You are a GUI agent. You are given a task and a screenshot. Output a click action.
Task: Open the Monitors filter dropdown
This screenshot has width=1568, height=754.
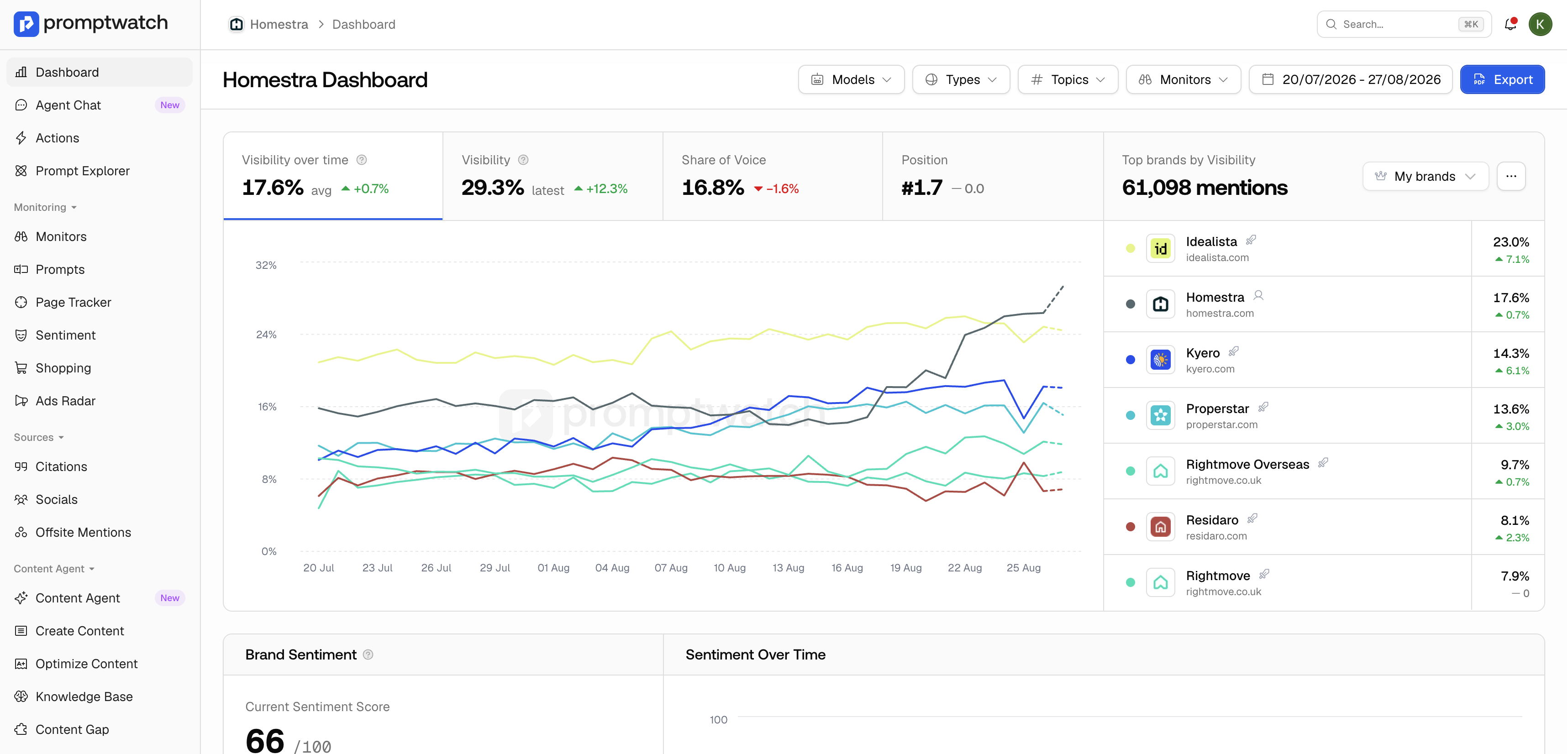[x=1183, y=80]
